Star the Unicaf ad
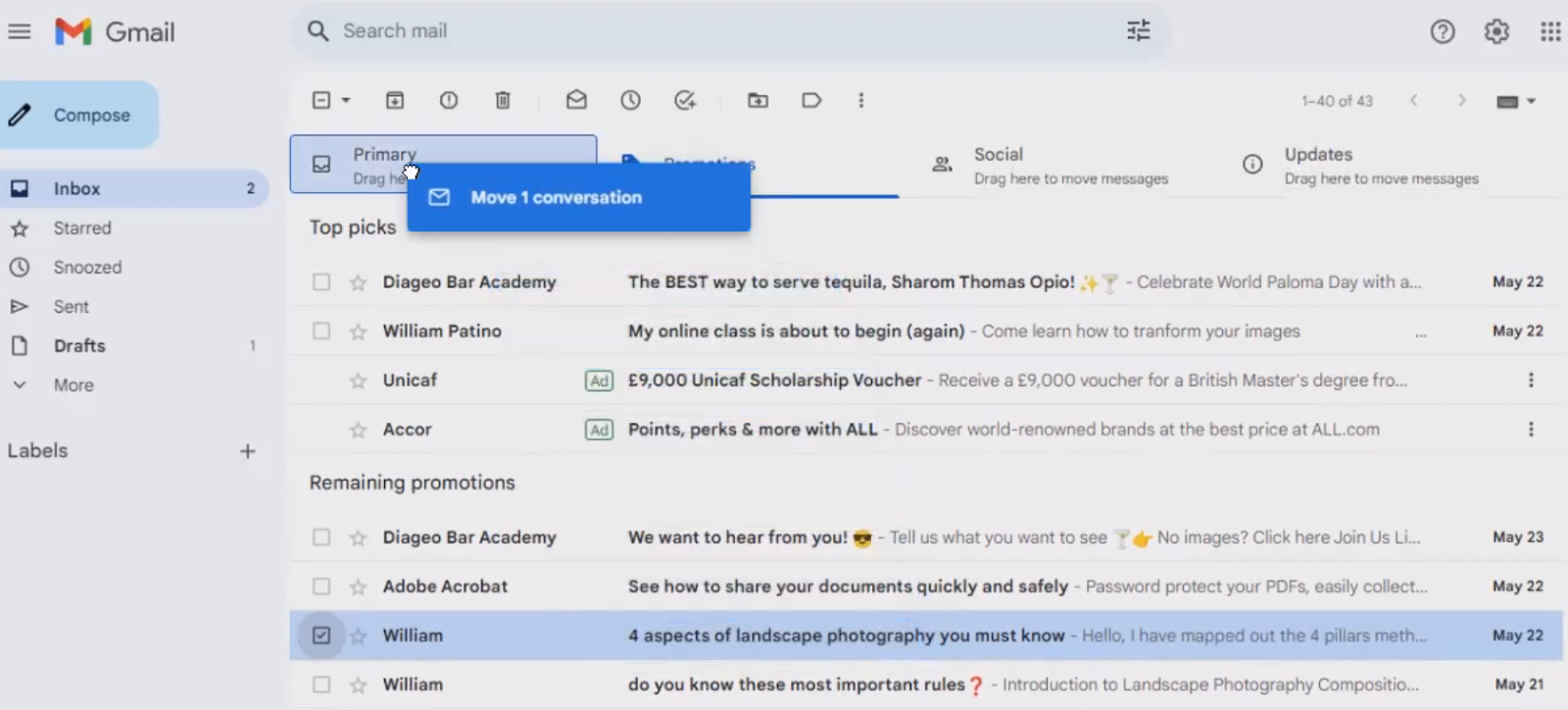Viewport: 1568px width, 710px height. (358, 380)
